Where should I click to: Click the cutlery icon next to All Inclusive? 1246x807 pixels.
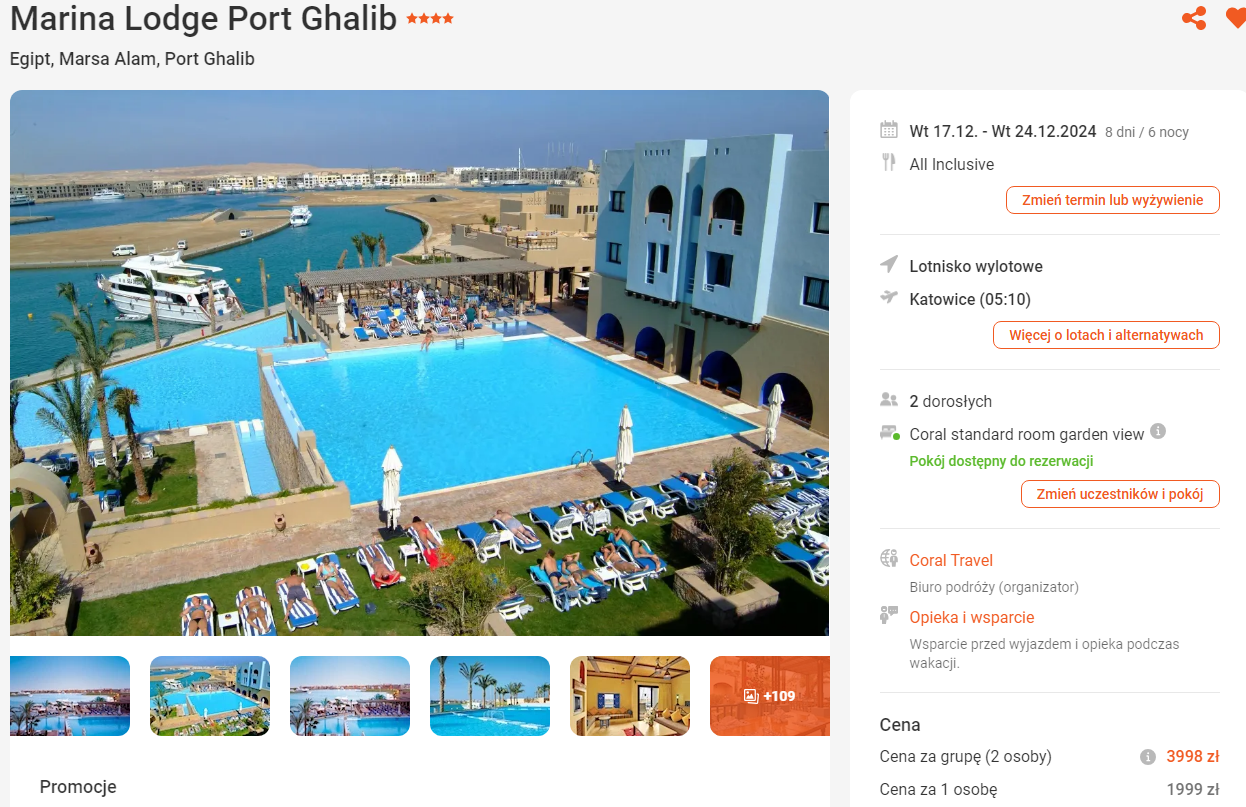888,163
